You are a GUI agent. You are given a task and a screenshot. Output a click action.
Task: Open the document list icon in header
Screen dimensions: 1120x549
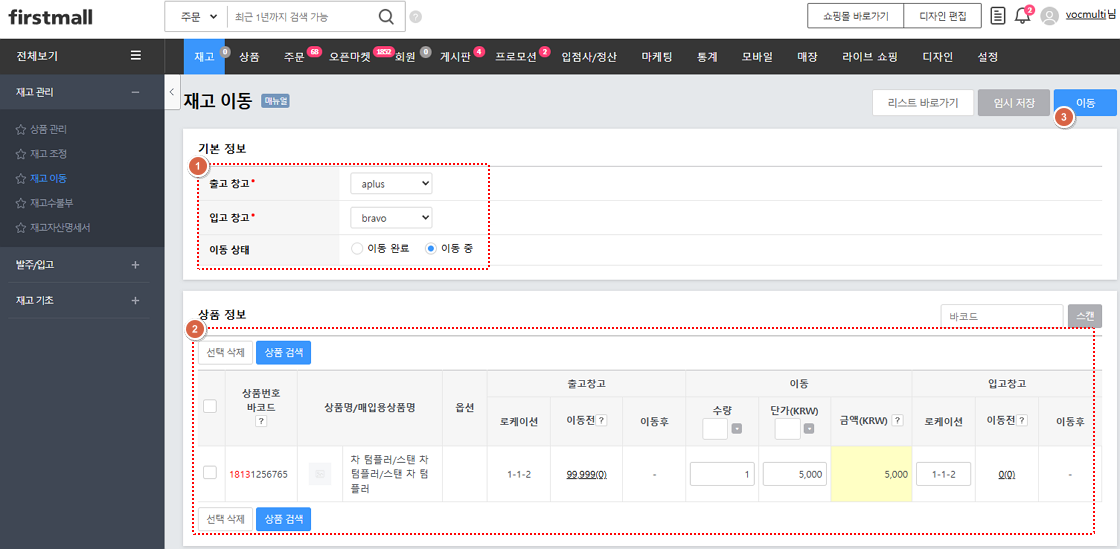click(998, 16)
